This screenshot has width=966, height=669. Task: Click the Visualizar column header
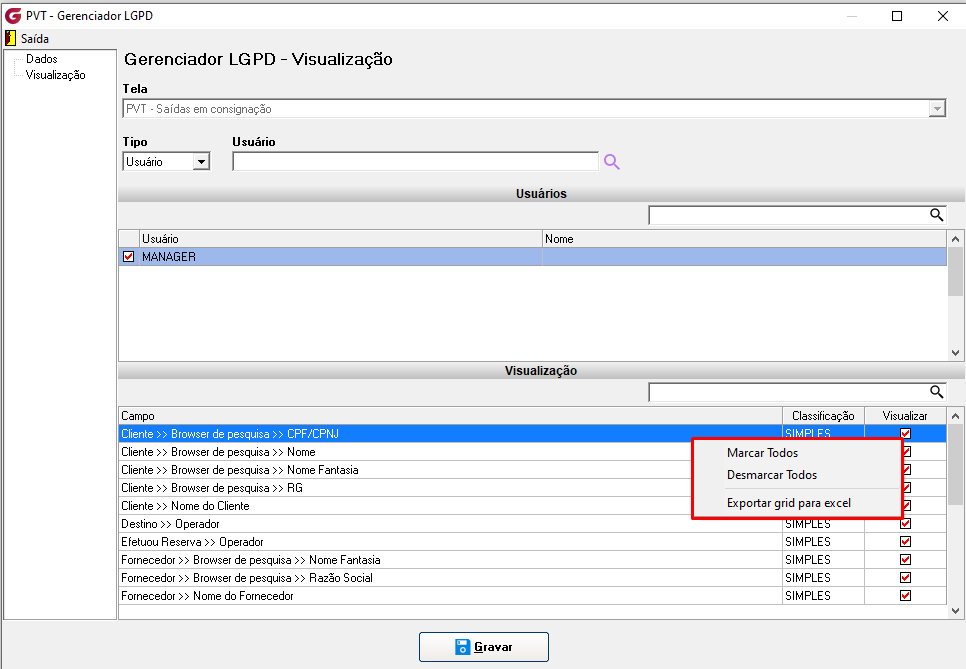(x=906, y=416)
